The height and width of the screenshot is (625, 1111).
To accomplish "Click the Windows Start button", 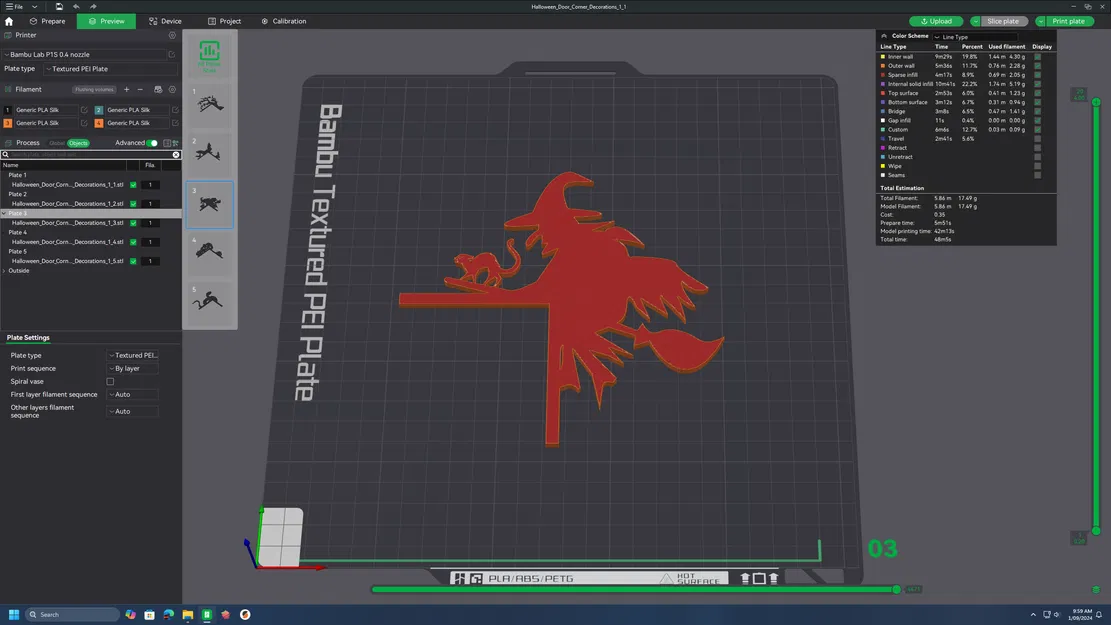I will (x=13, y=614).
